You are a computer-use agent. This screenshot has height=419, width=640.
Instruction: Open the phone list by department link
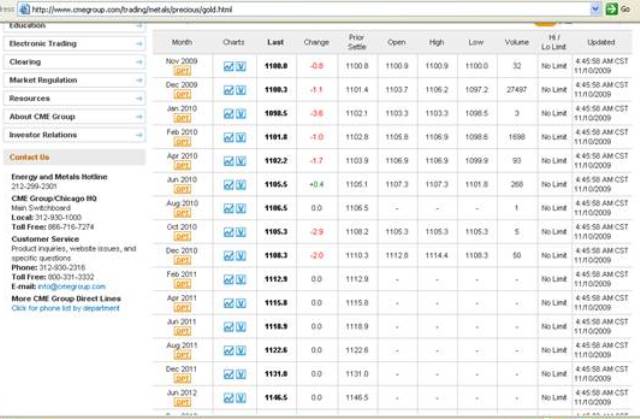[65, 308]
